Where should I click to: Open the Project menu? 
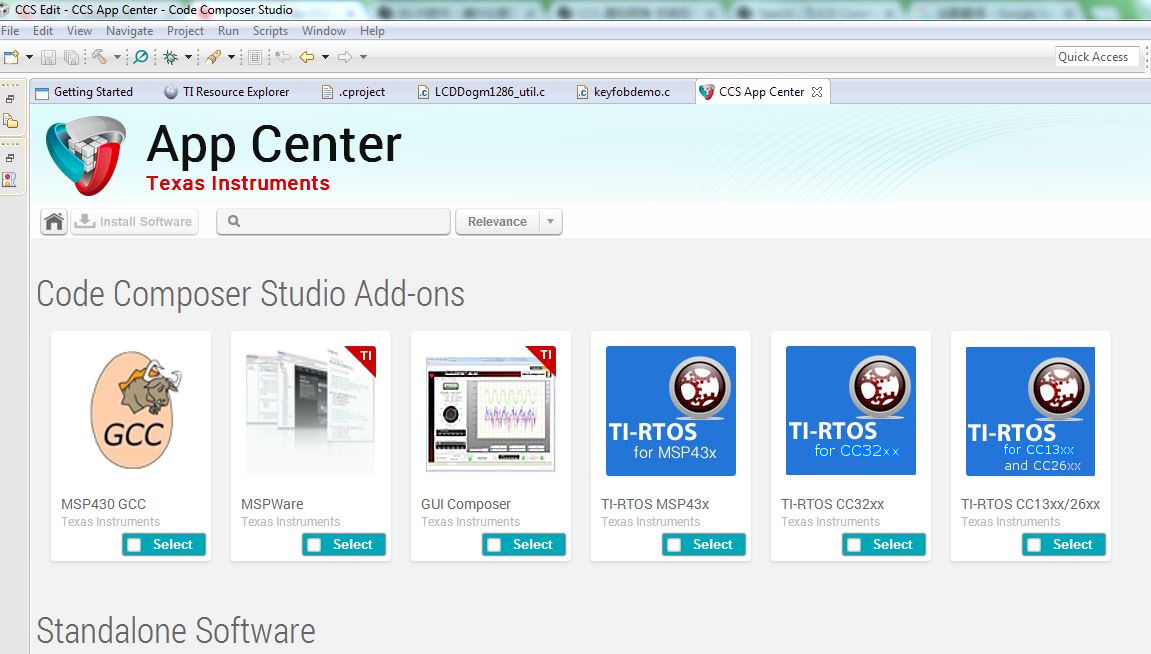(x=185, y=31)
